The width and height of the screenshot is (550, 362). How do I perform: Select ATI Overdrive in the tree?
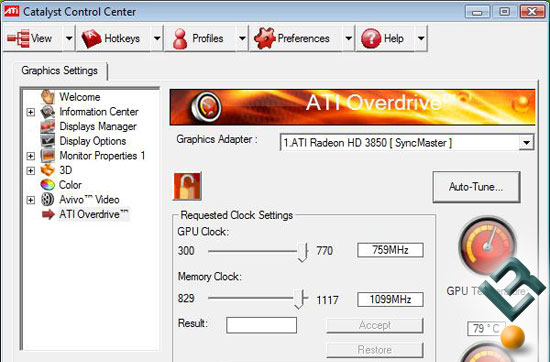(x=94, y=214)
